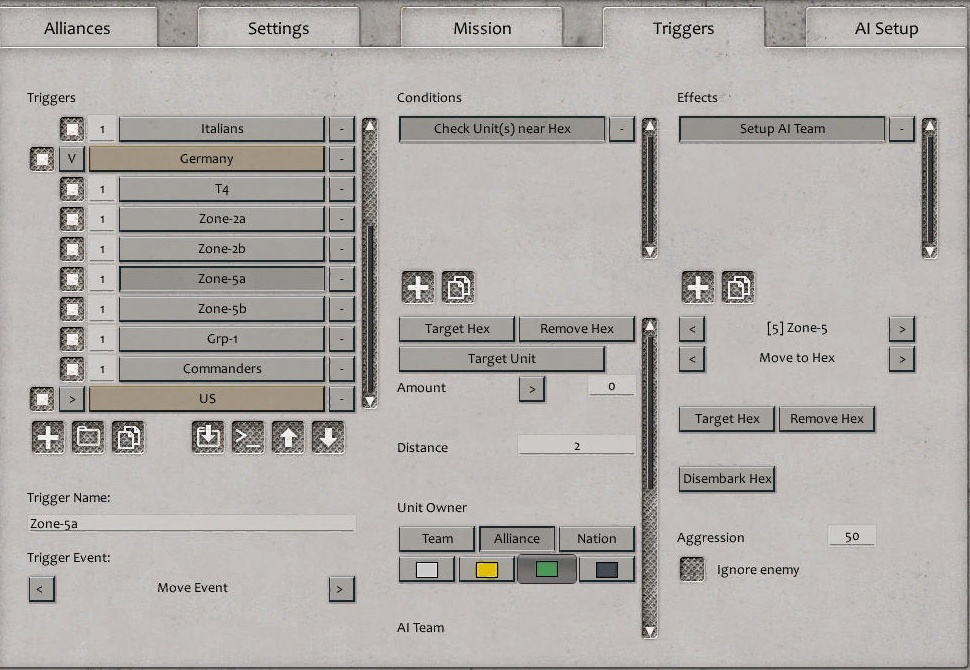Add a new trigger with the plus icon
The width and height of the screenshot is (970, 670).
click(48, 437)
